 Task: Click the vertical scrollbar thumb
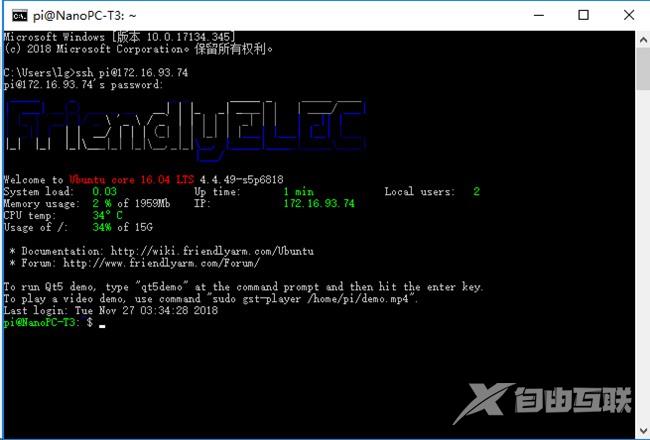[x=643, y=69]
